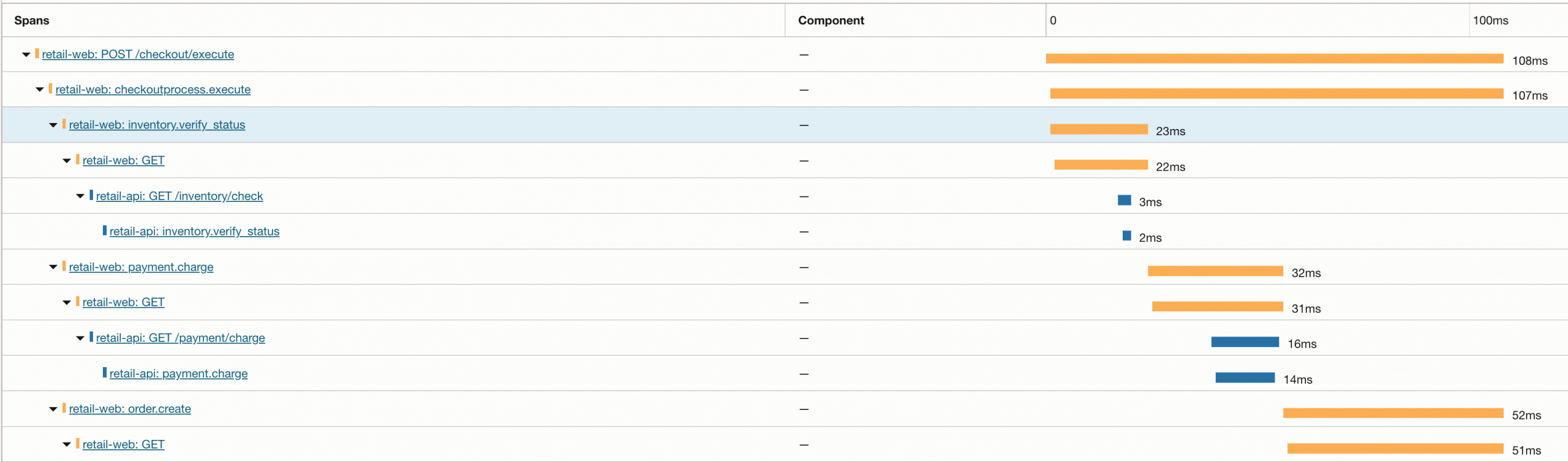Open the retail-api payment.charge span link
Screen dimensions: 1568x462
(x=178, y=373)
